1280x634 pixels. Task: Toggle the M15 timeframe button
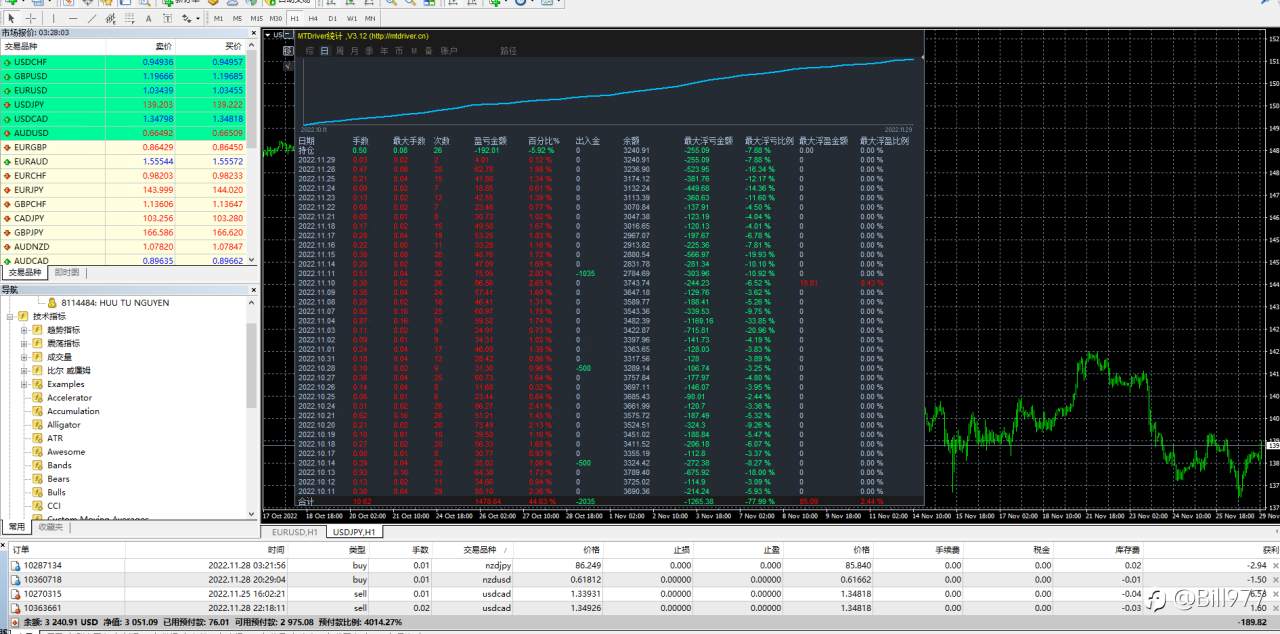point(257,19)
